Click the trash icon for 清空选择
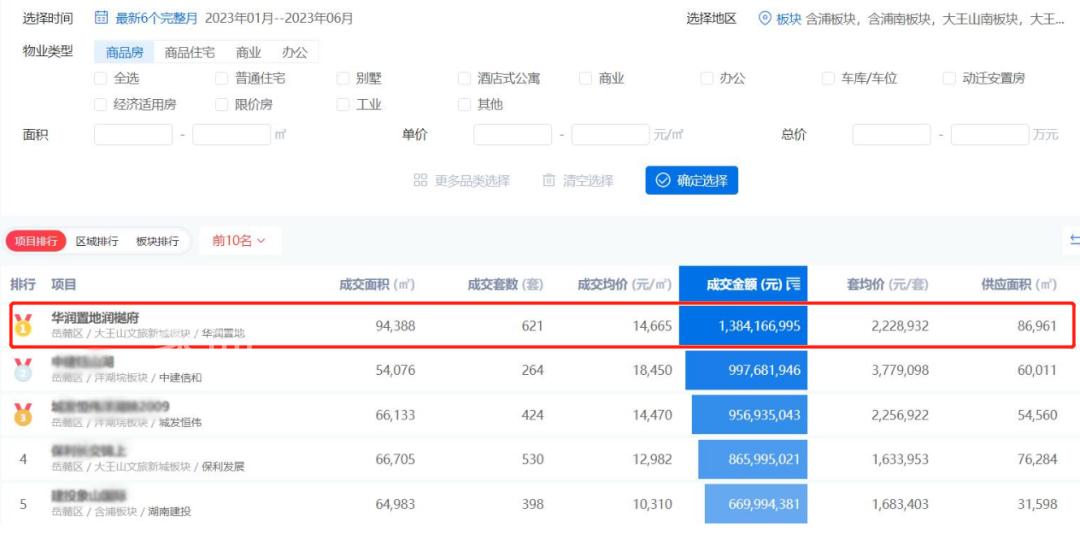 coord(548,180)
